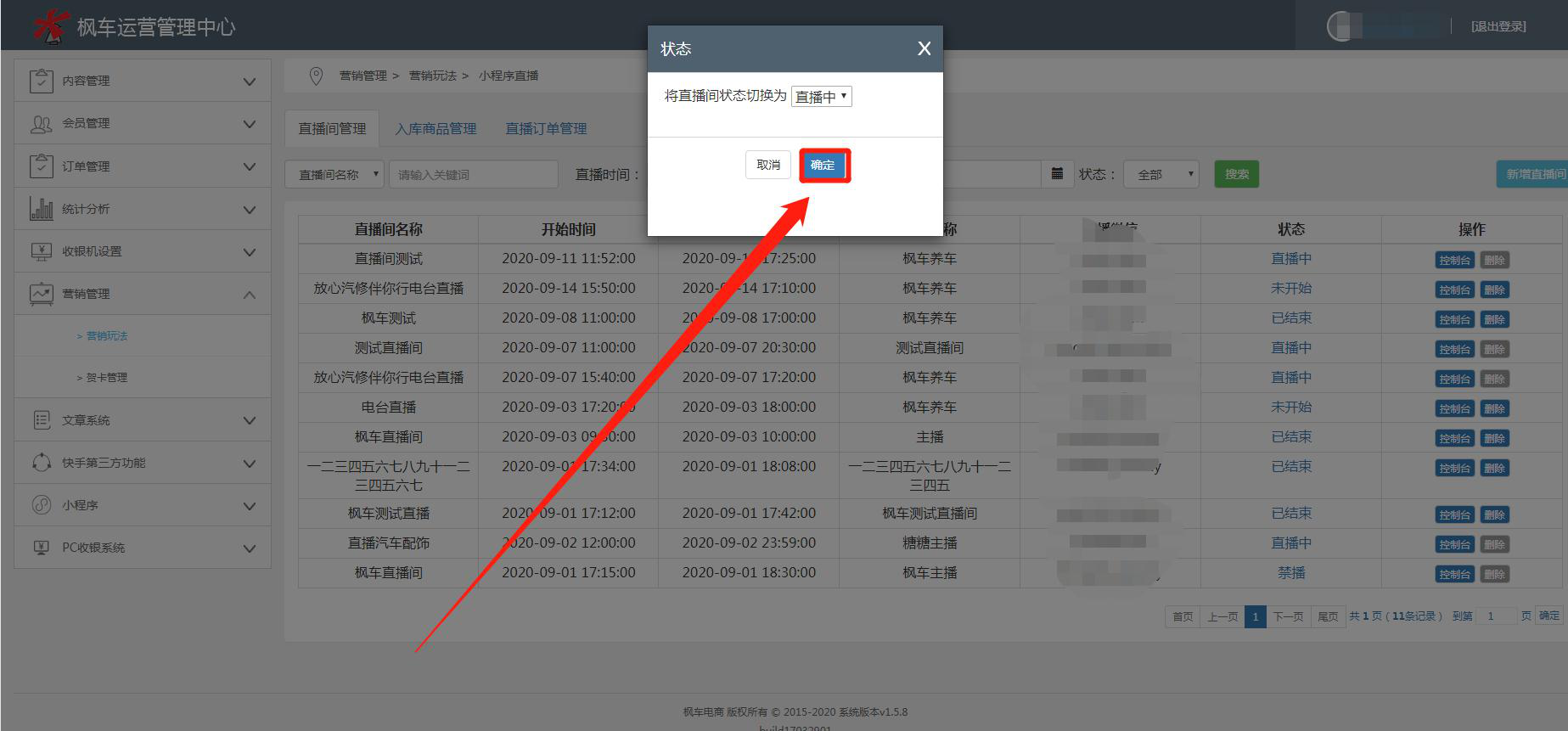Select 营销玩法 submenu item

point(107,336)
